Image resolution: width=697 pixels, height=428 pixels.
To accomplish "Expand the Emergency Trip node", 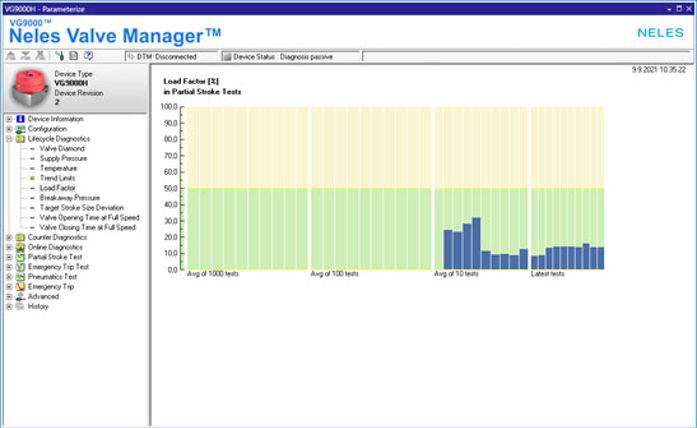I will pos(9,287).
